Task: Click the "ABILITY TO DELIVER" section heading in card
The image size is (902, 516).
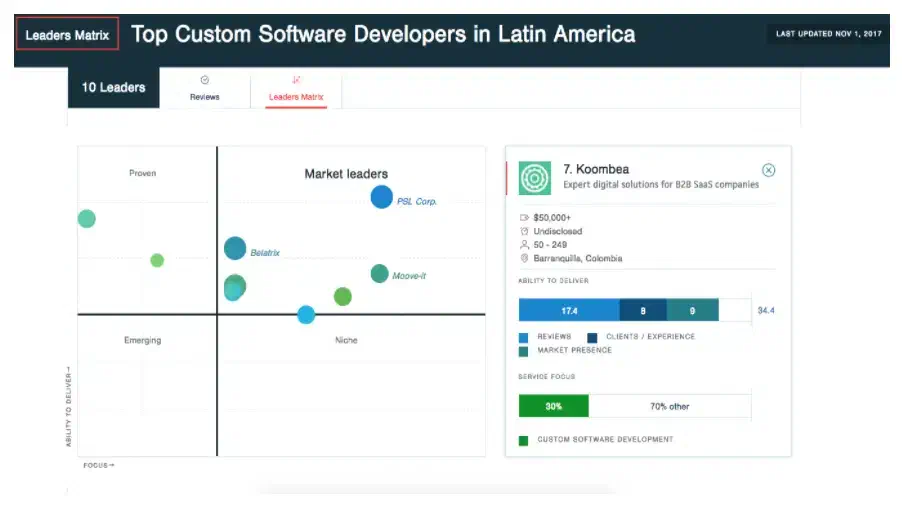Action: (x=553, y=281)
